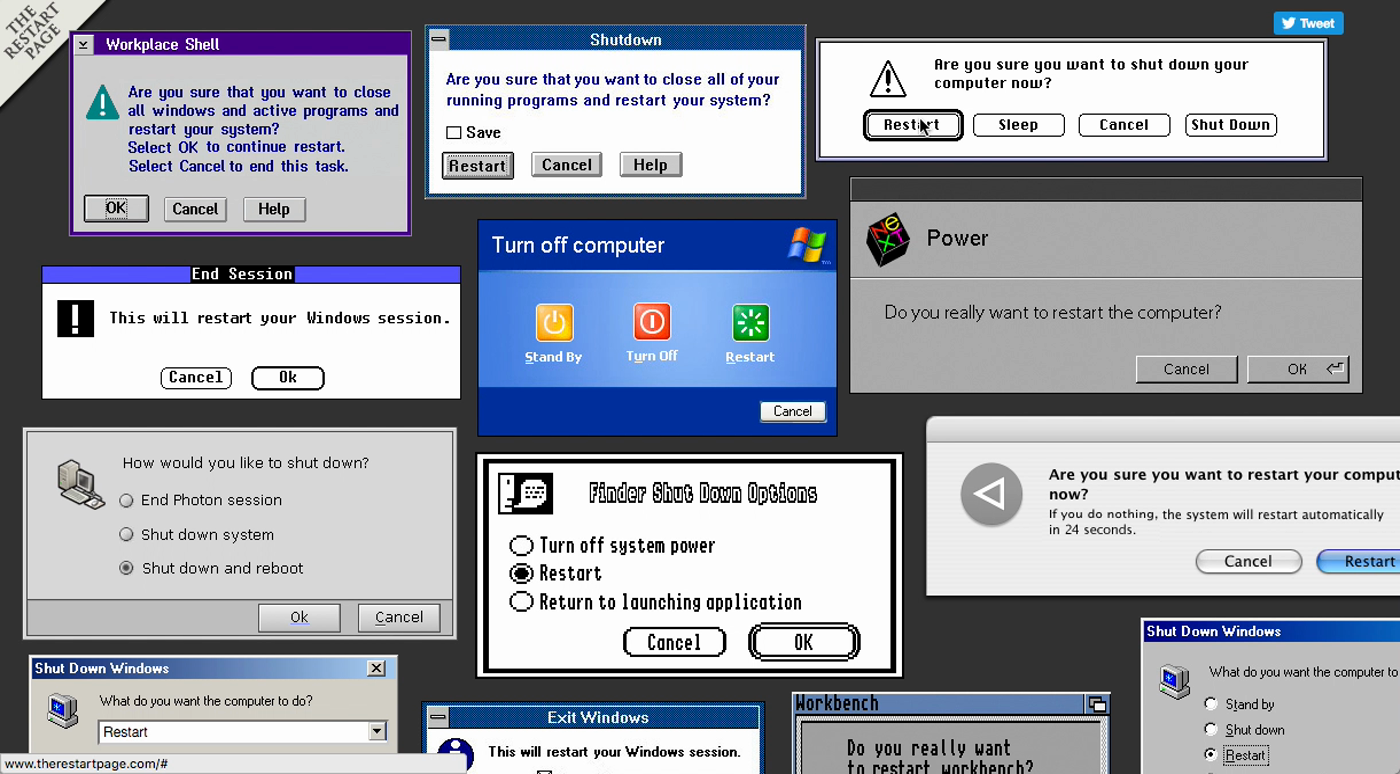This screenshot has height=774, width=1400.
Task: Click Cancel in NeXT Power dialog
Action: pos(1187,369)
